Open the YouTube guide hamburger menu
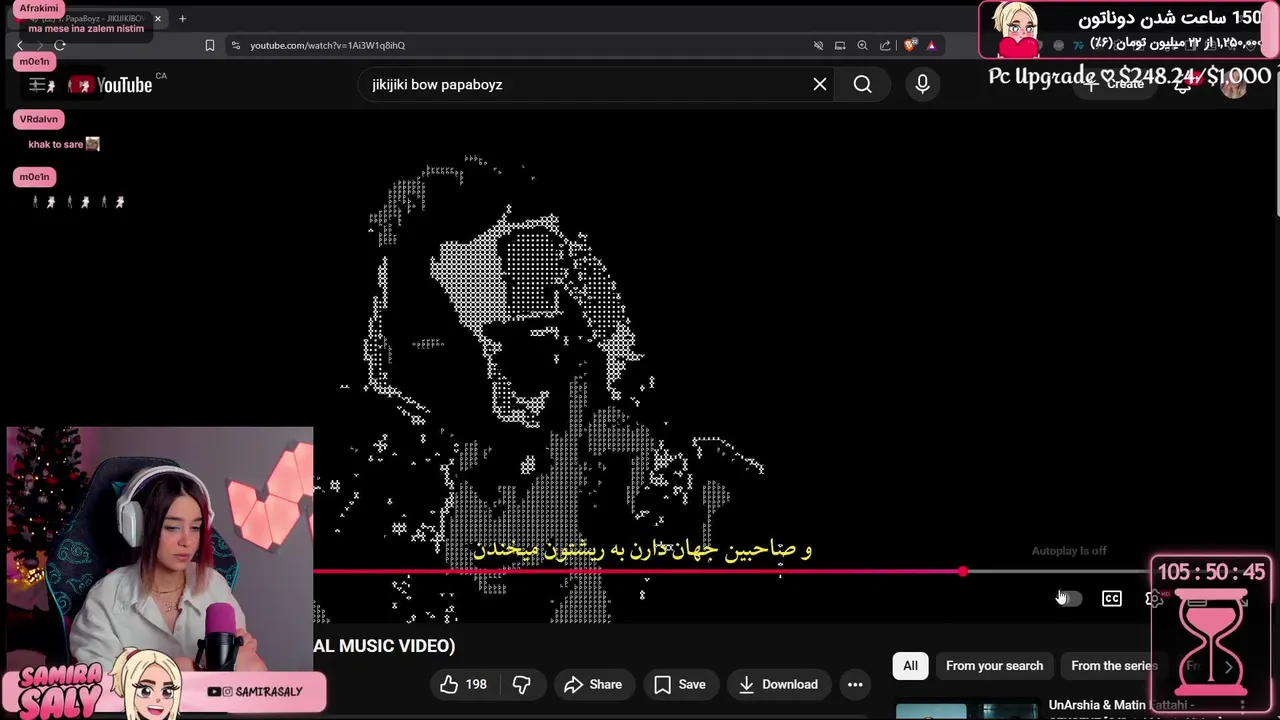This screenshot has width=1280, height=720. point(37,85)
